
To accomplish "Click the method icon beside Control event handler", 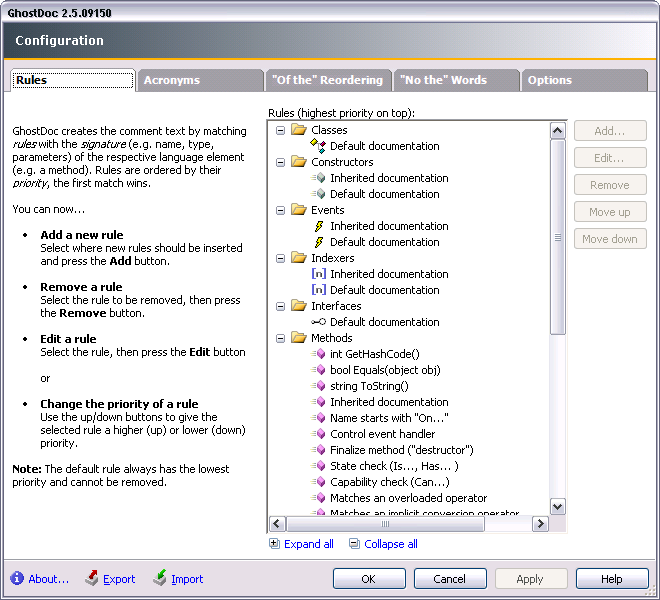I will pyautogui.click(x=319, y=434).
